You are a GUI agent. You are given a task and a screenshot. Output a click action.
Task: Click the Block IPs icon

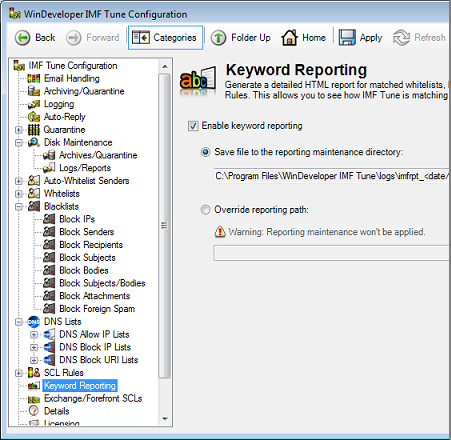49,219
